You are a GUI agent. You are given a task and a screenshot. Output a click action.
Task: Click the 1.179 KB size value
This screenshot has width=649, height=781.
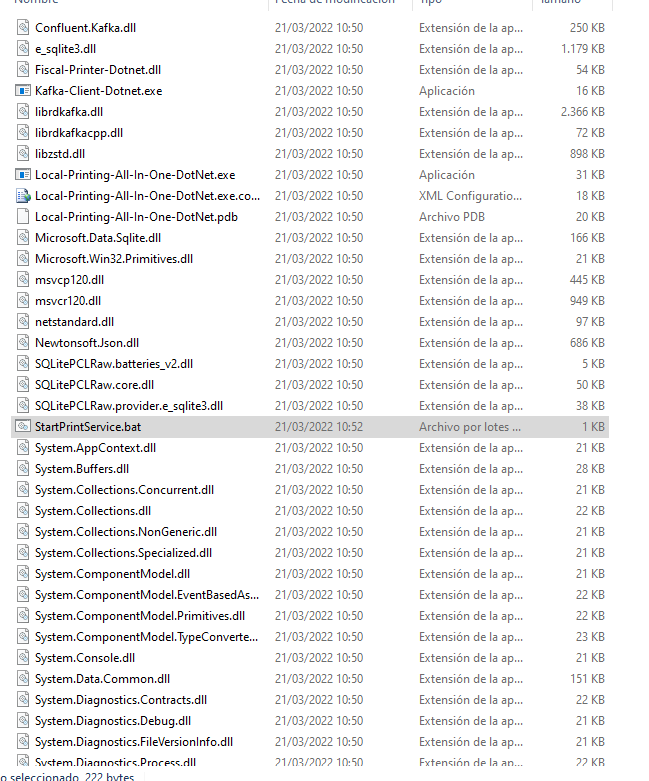coord(583,49)
